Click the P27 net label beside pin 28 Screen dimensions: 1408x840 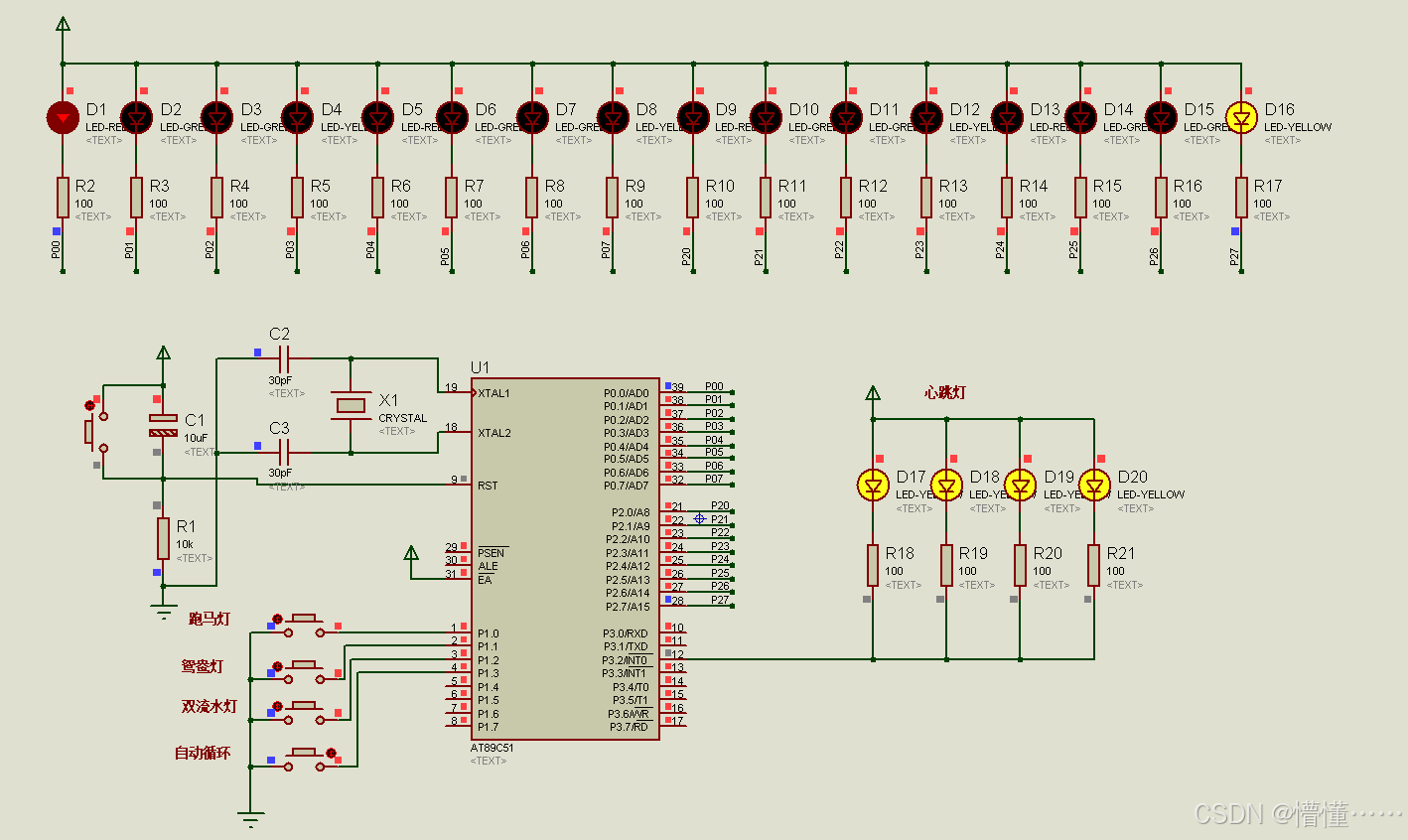pyautogui.click(x=720, y=600)
